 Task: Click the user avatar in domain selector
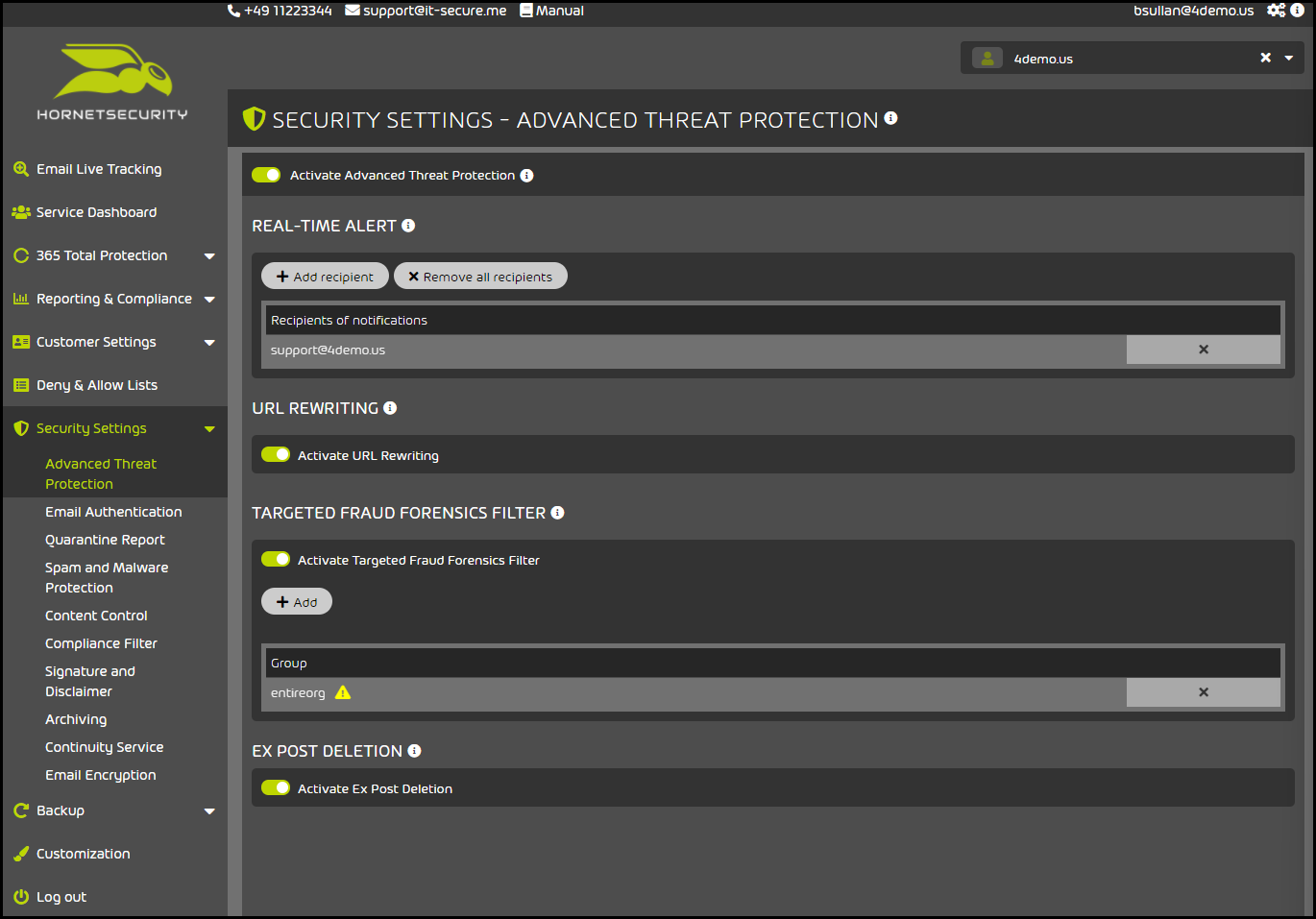pos(987,58)
